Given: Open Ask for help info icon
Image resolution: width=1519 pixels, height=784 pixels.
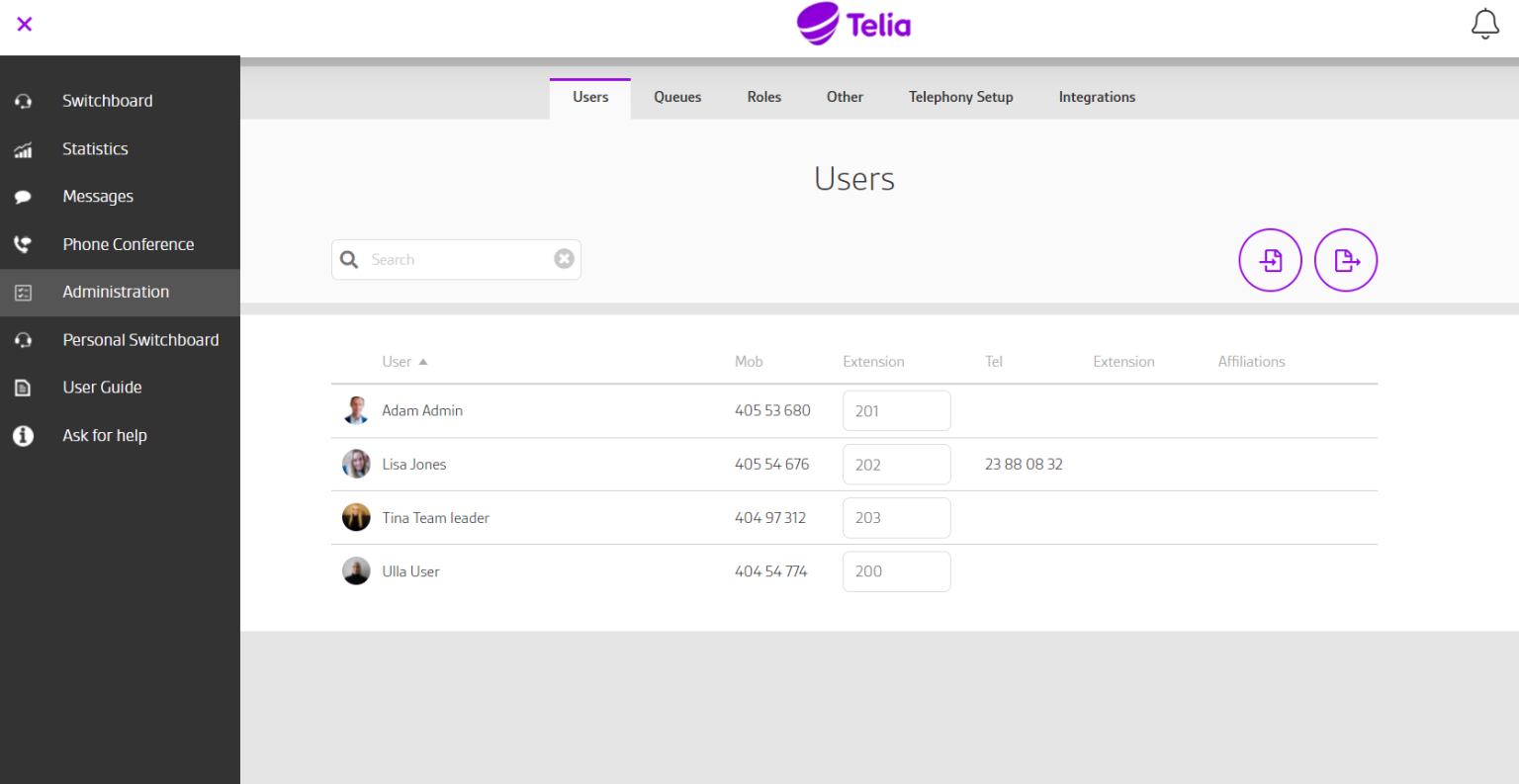Looking at the screenshot, I should tap(22, 435).
